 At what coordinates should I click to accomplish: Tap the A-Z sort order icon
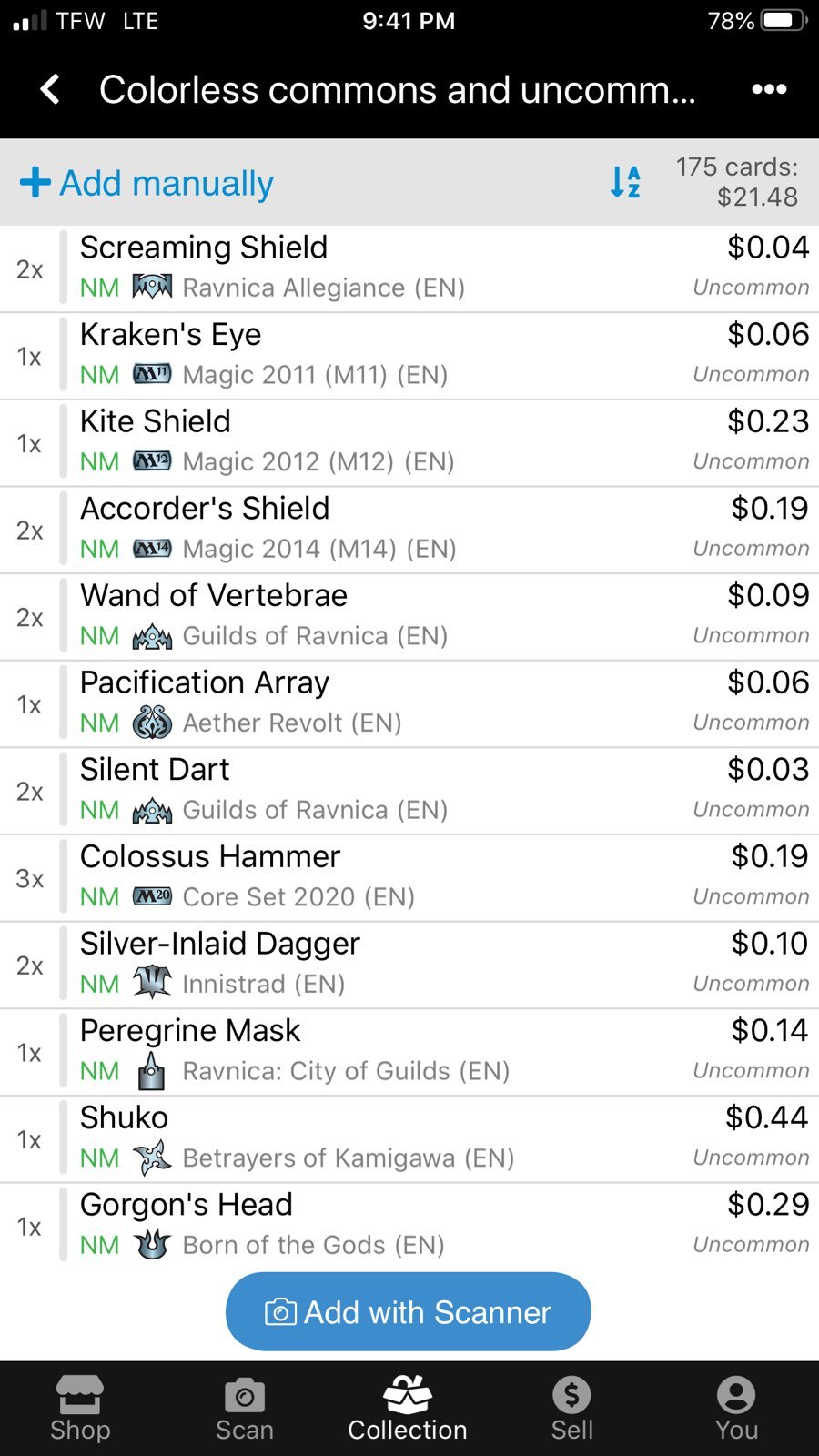pos(625,182)
